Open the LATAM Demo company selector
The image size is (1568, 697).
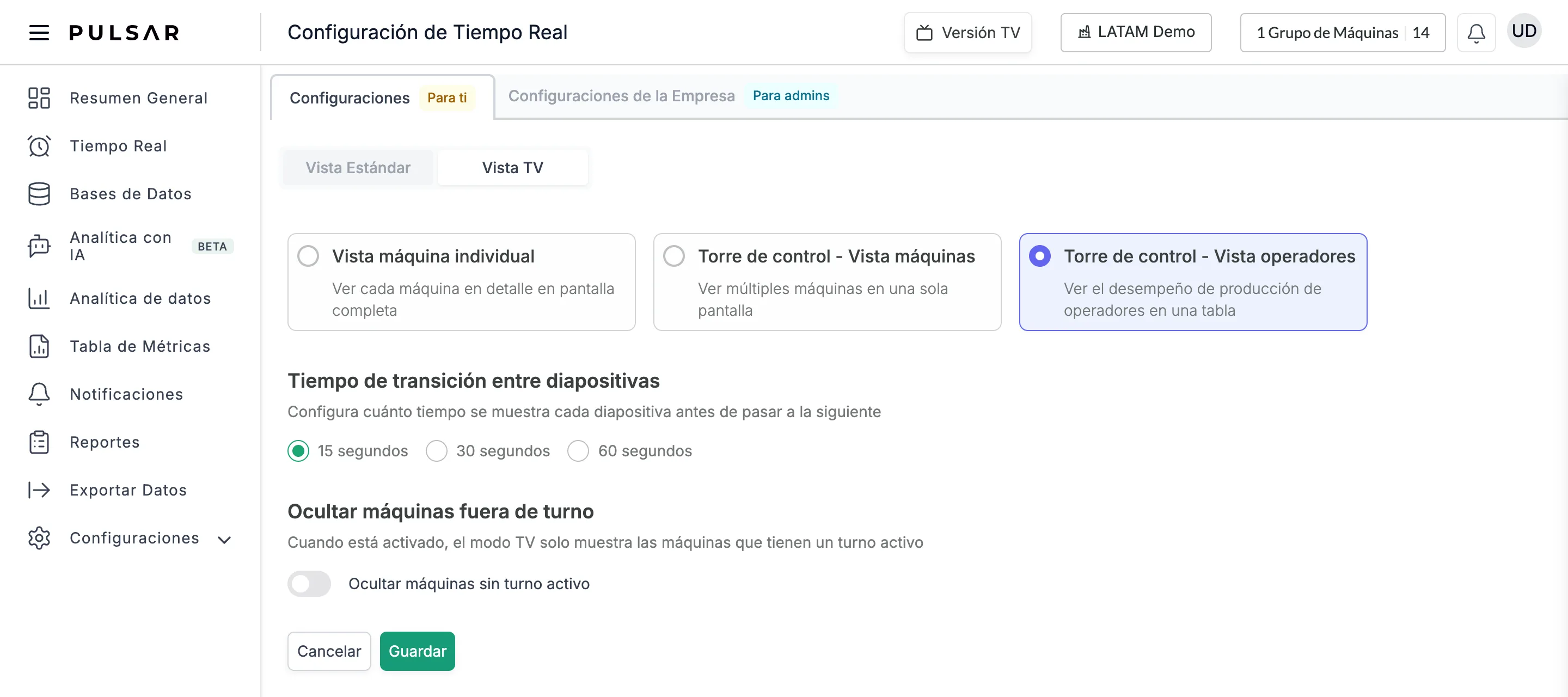coord(1135,32)
